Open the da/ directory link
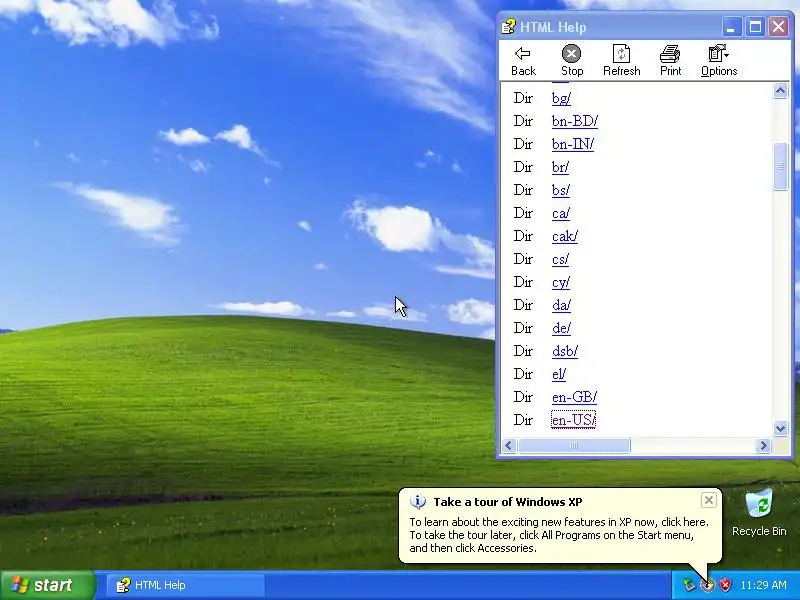The width and height of the screenshot is (800, 600). point(561,305)
